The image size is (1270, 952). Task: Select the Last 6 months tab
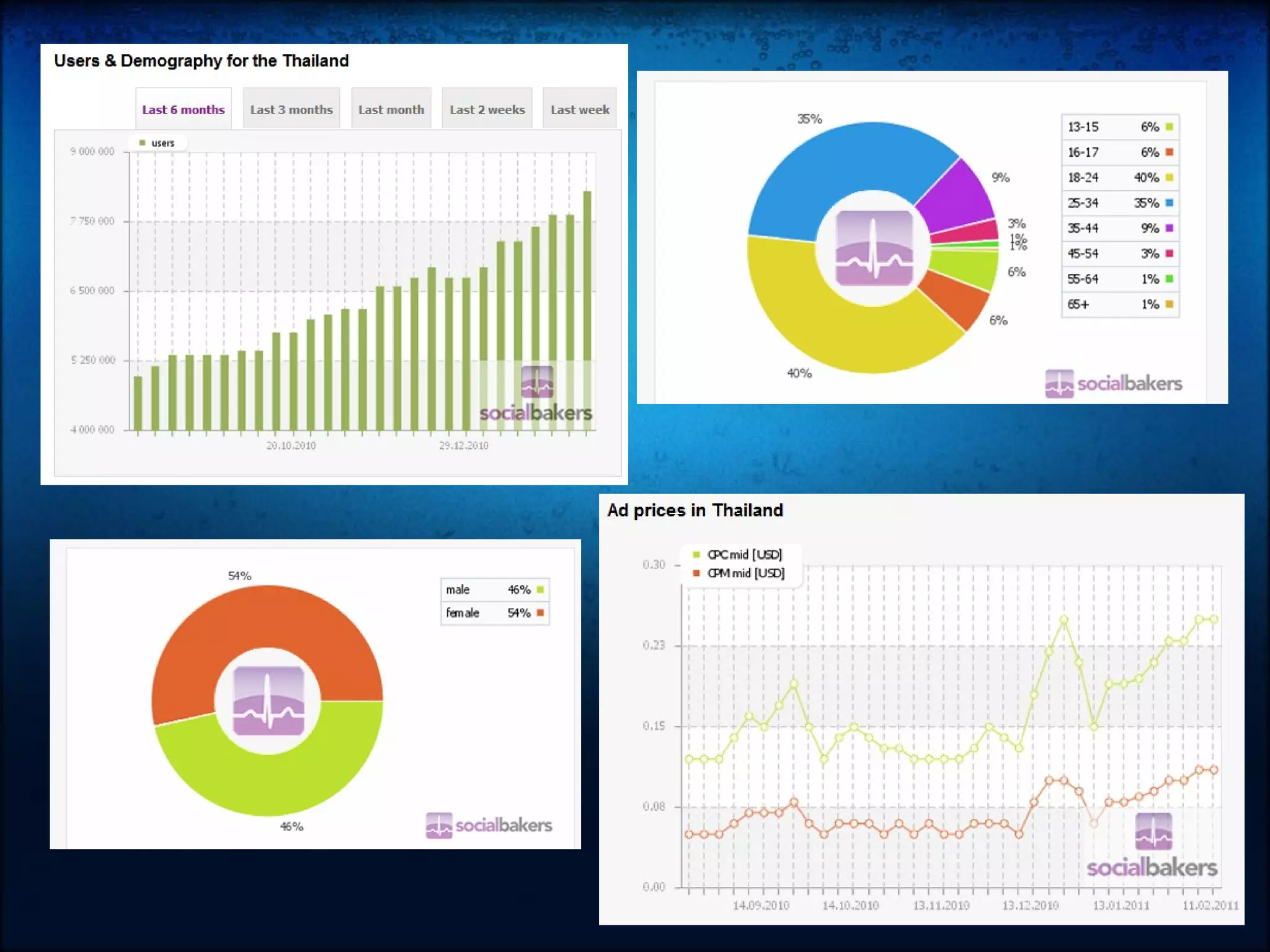point(184,110)
